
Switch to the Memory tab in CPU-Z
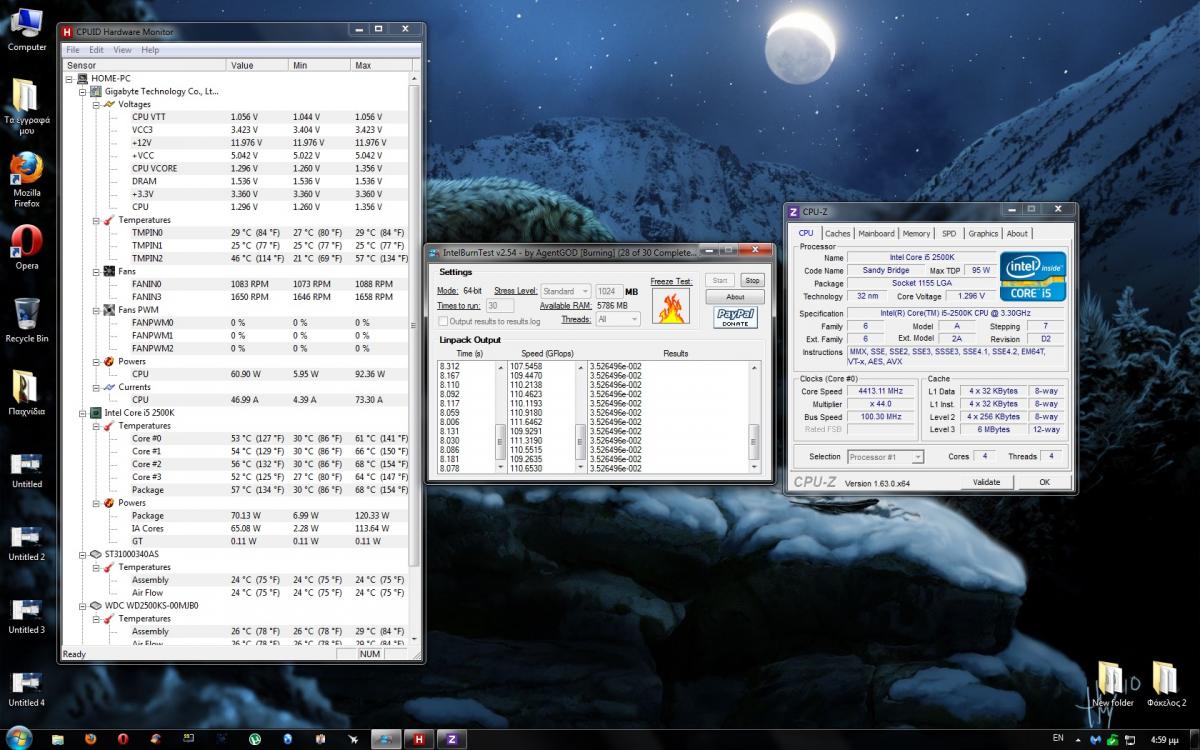(916, 233)
